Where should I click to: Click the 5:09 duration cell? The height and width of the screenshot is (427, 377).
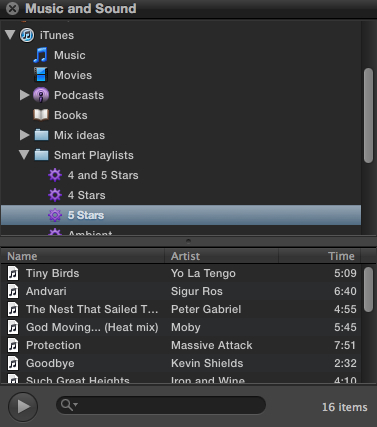345,273
